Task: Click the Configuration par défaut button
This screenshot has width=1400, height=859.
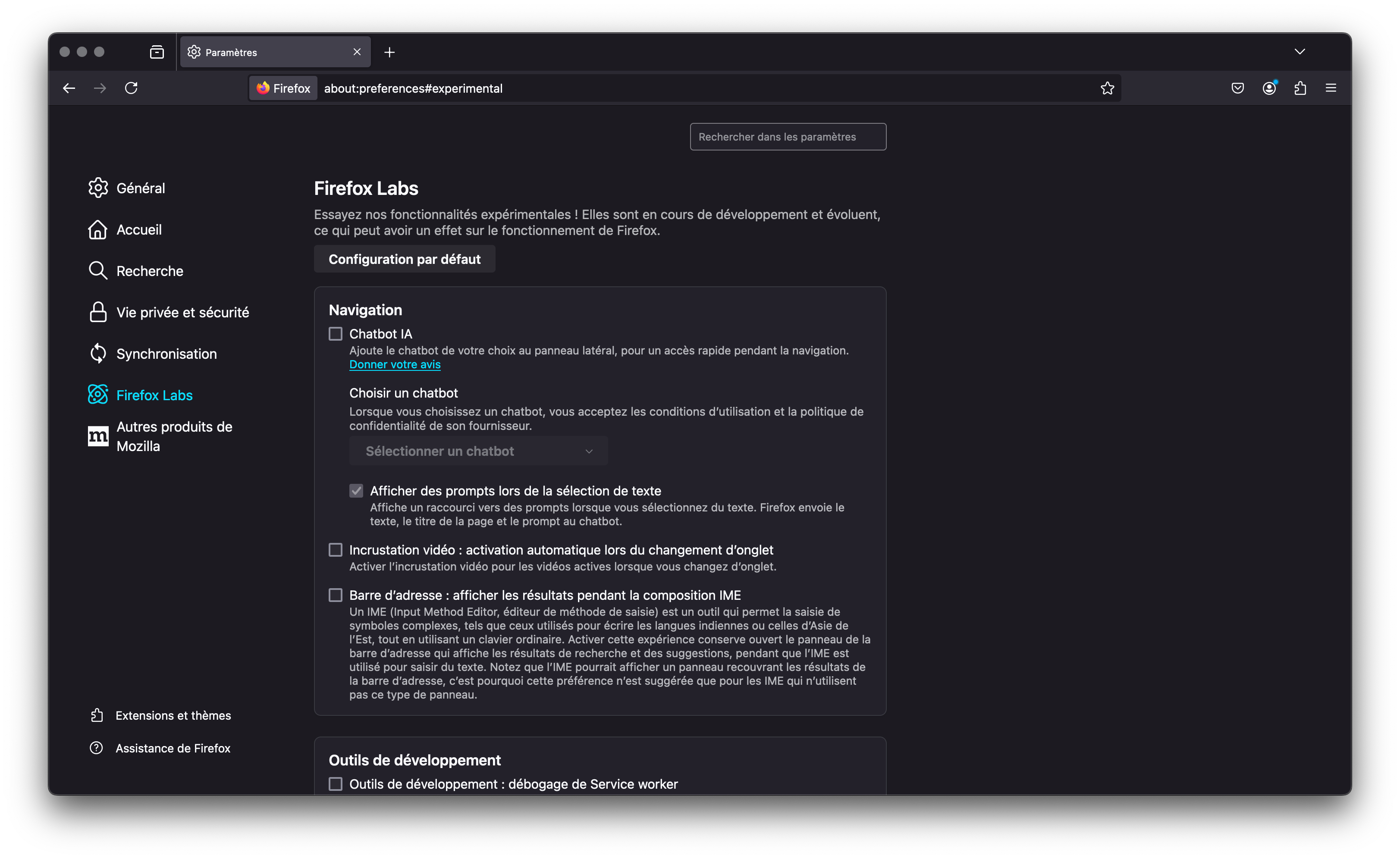Action: pyautogui.click(x=404, y=259)
